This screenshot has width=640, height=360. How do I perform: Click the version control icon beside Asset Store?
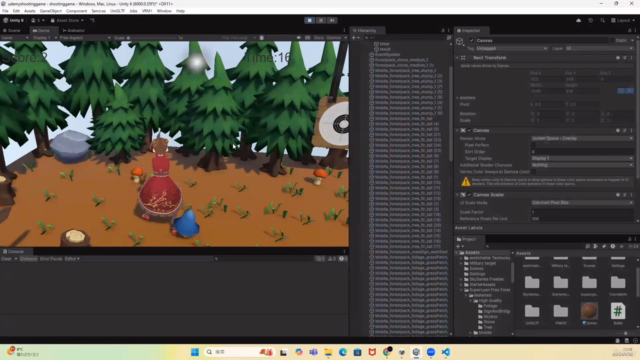[x=92, y=20]
